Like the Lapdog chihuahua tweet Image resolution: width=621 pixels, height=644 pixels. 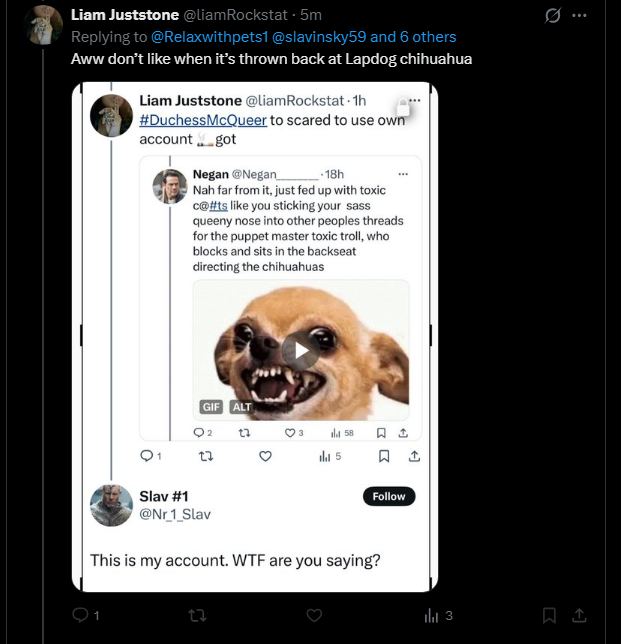coord(314,615)
